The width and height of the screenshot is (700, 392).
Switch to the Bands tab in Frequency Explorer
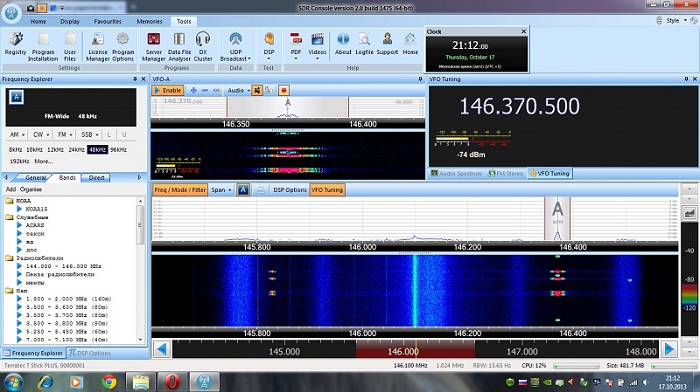pyautogui.click(x=67, y=178)
